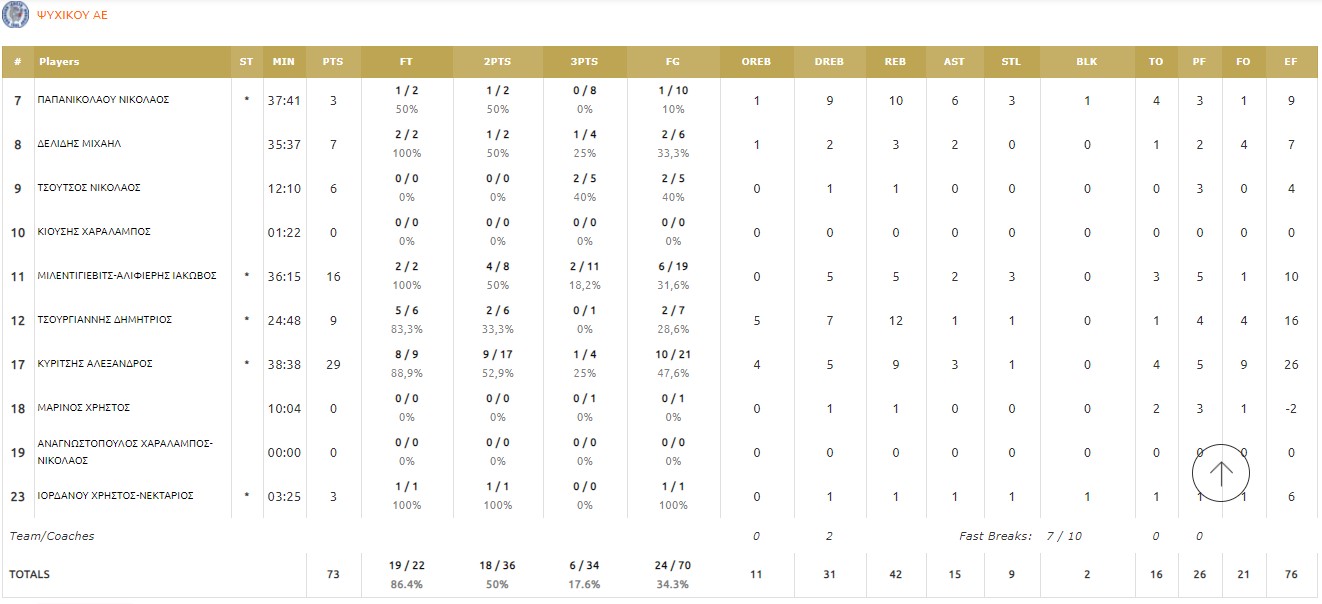Open player ΚΥΡΙΤΣΗΣ ΑΛΕΞΑΝΔΡΟΣ
The width and height of the screenshot is (1322, 604).
[x=95, y=364]
